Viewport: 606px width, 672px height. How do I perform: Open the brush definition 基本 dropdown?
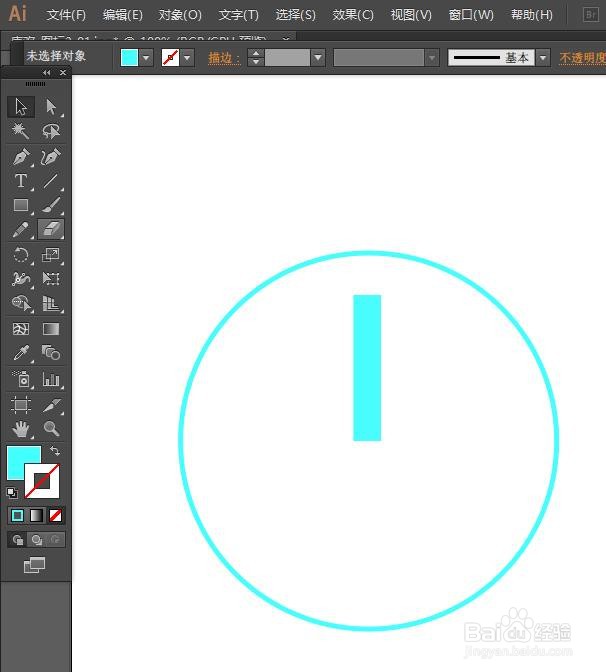543,57
